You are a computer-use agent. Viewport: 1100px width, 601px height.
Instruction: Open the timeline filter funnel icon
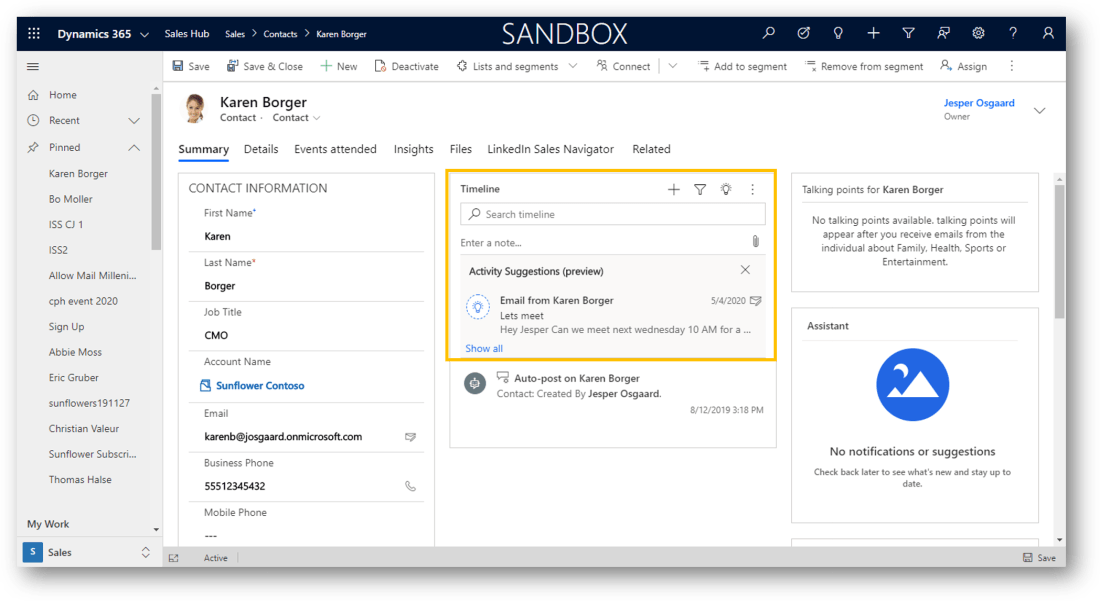[x=700, y=189]
